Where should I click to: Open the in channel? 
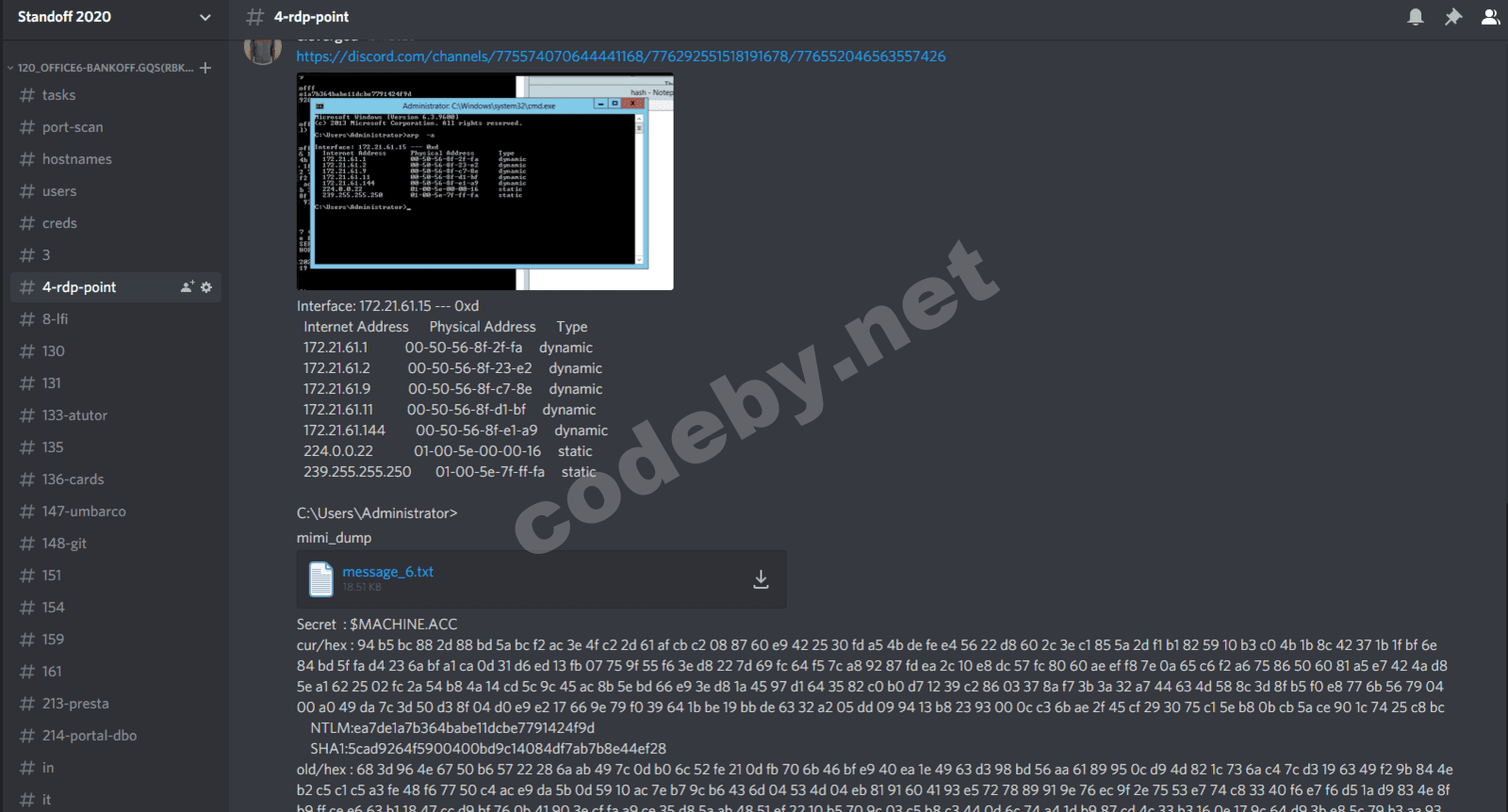115,768
